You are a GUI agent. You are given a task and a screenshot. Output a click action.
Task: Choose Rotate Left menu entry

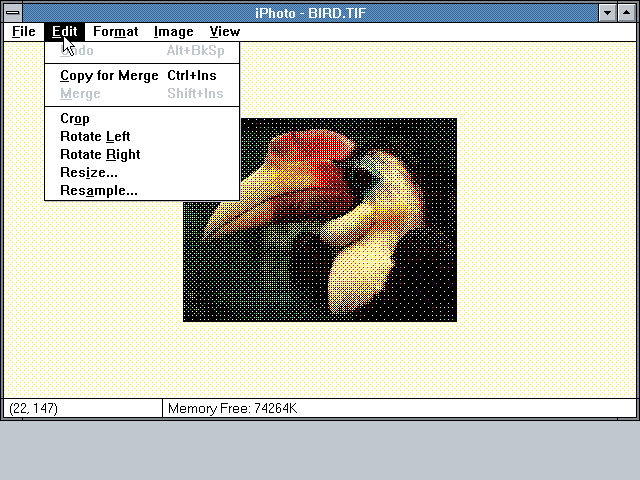tap(142, 136)
